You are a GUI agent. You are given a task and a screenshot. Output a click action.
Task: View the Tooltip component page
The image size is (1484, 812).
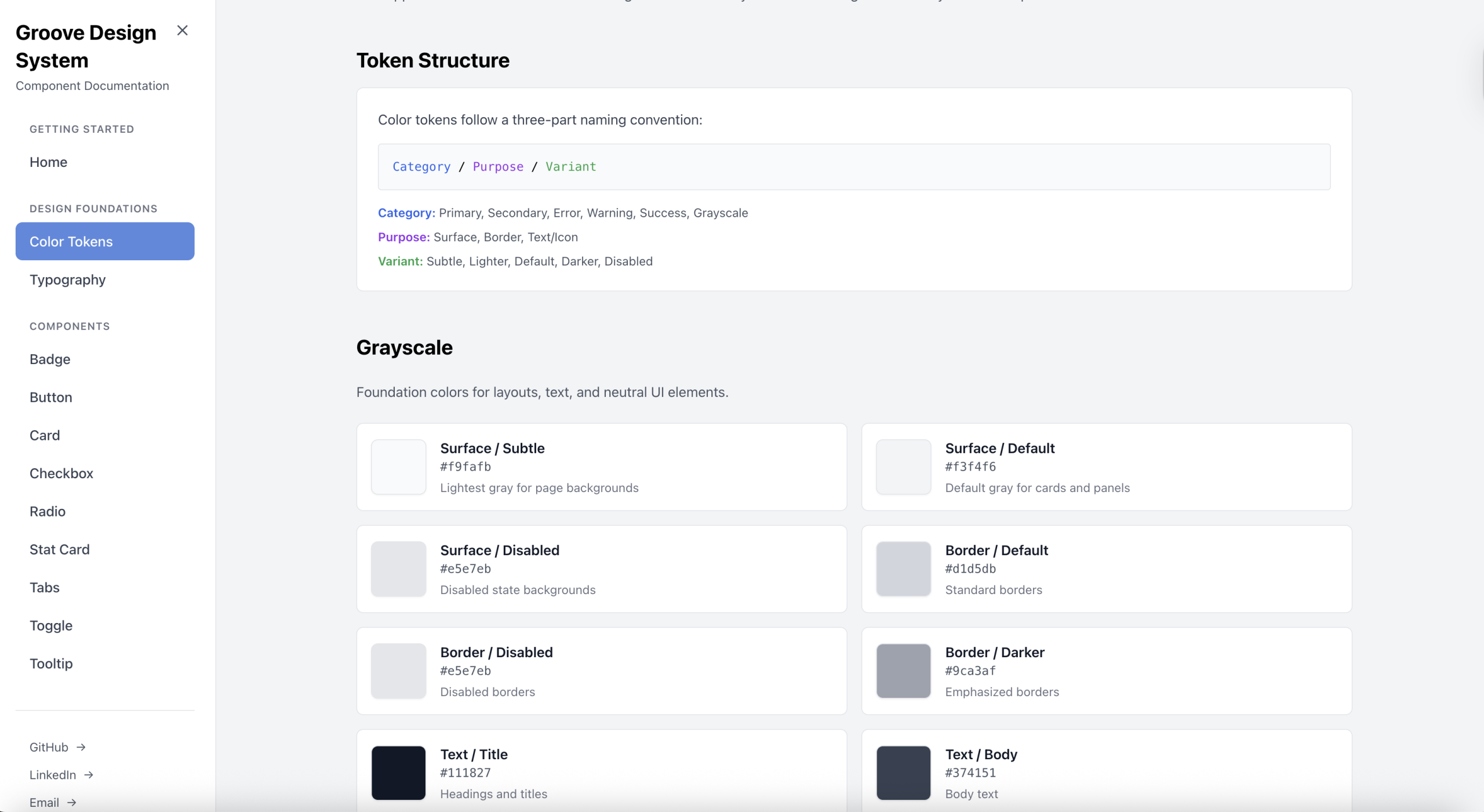pyautogui.click(x=51, y=664)
